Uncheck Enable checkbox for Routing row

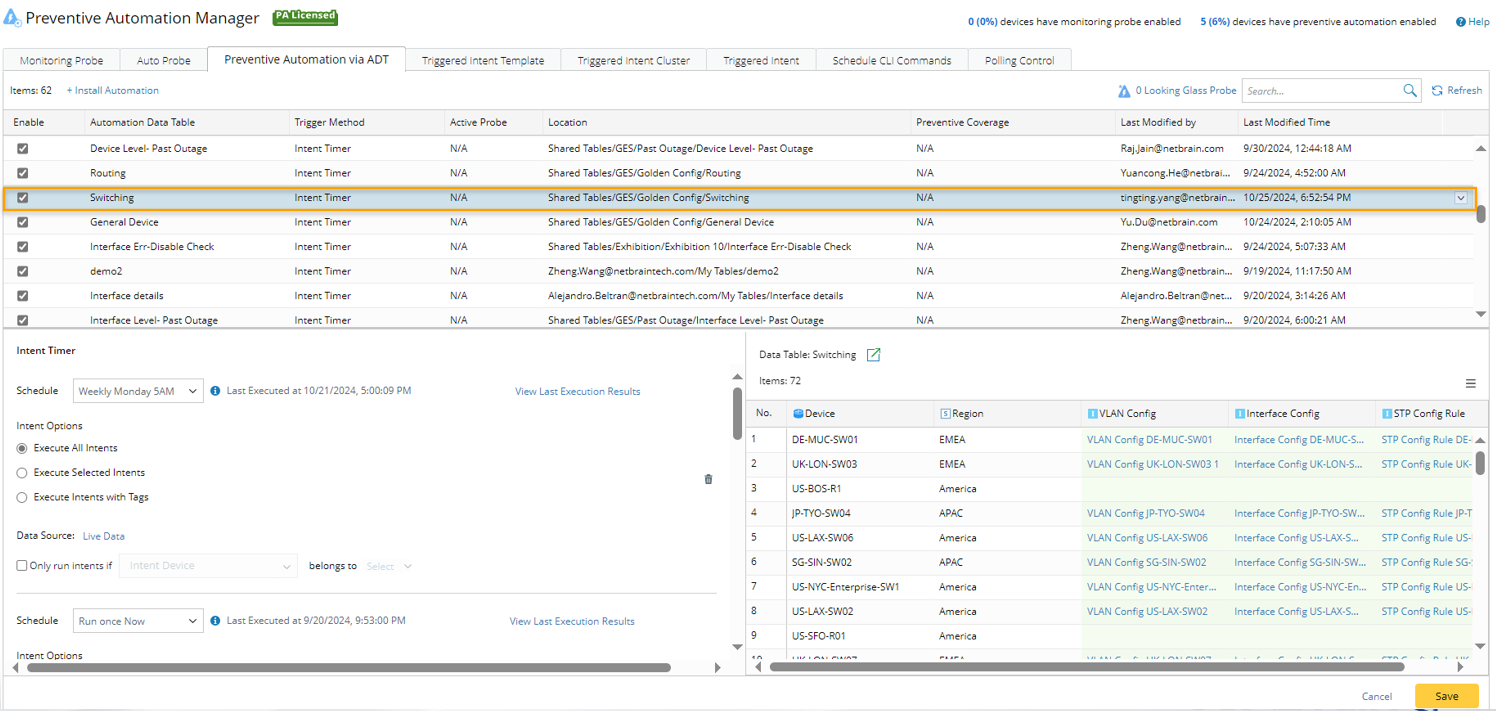[x=23, y=173]
